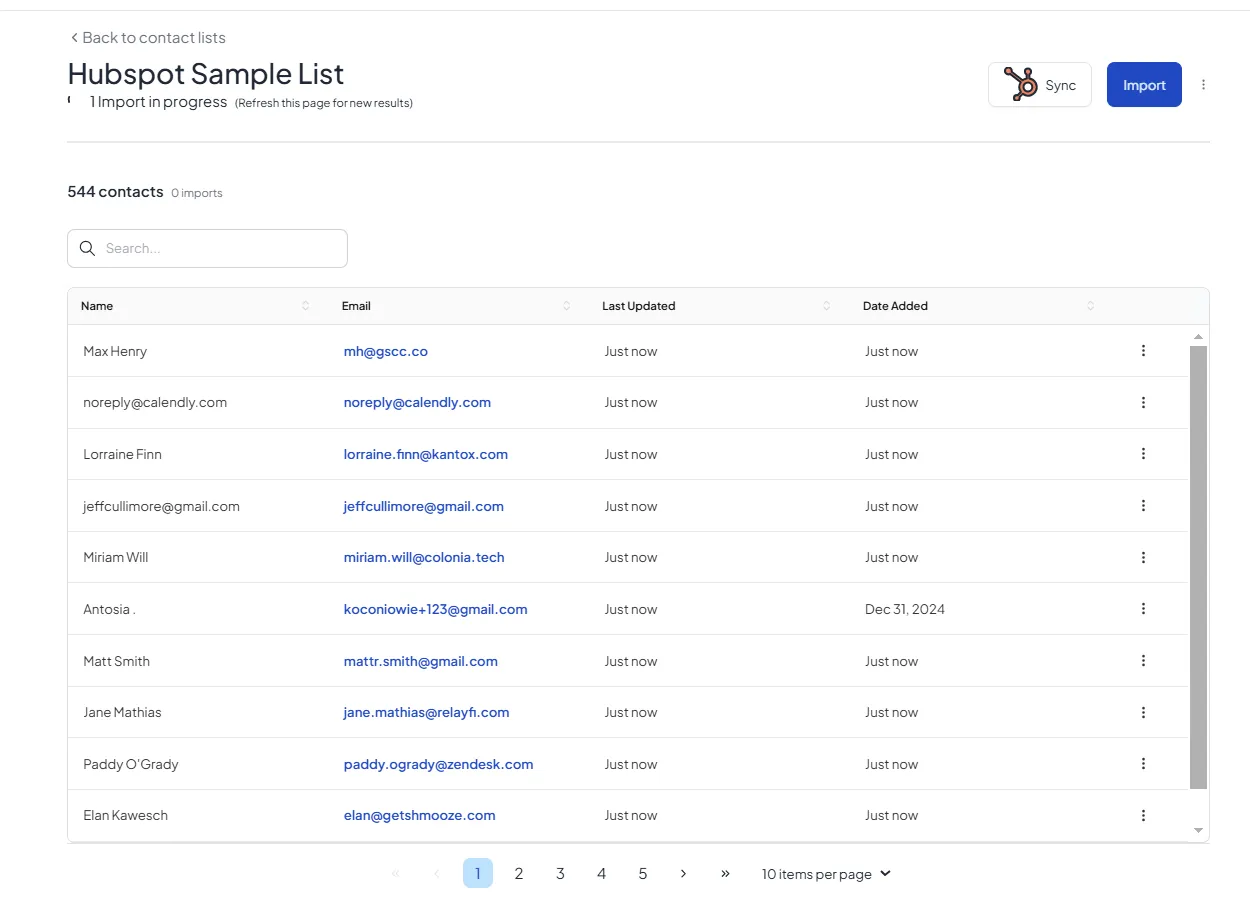1250x922 pixels.
Task: Click the name cell 'Paddy O'Grady'
Action: click(x=131, y=765)
